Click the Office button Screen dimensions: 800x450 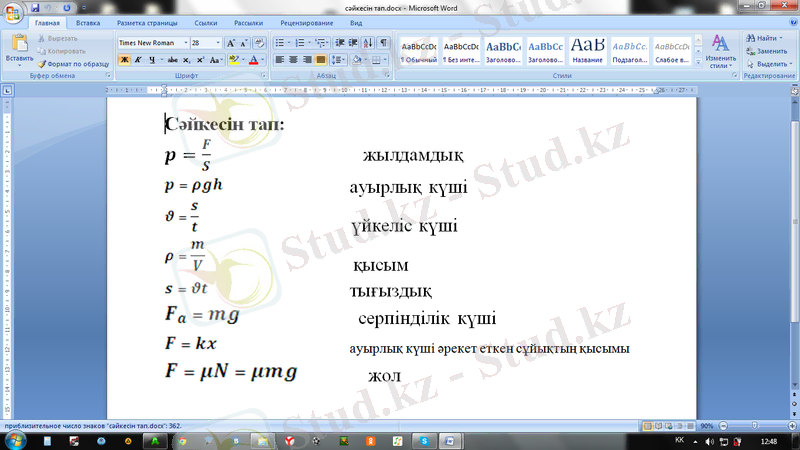pos(13,14)
